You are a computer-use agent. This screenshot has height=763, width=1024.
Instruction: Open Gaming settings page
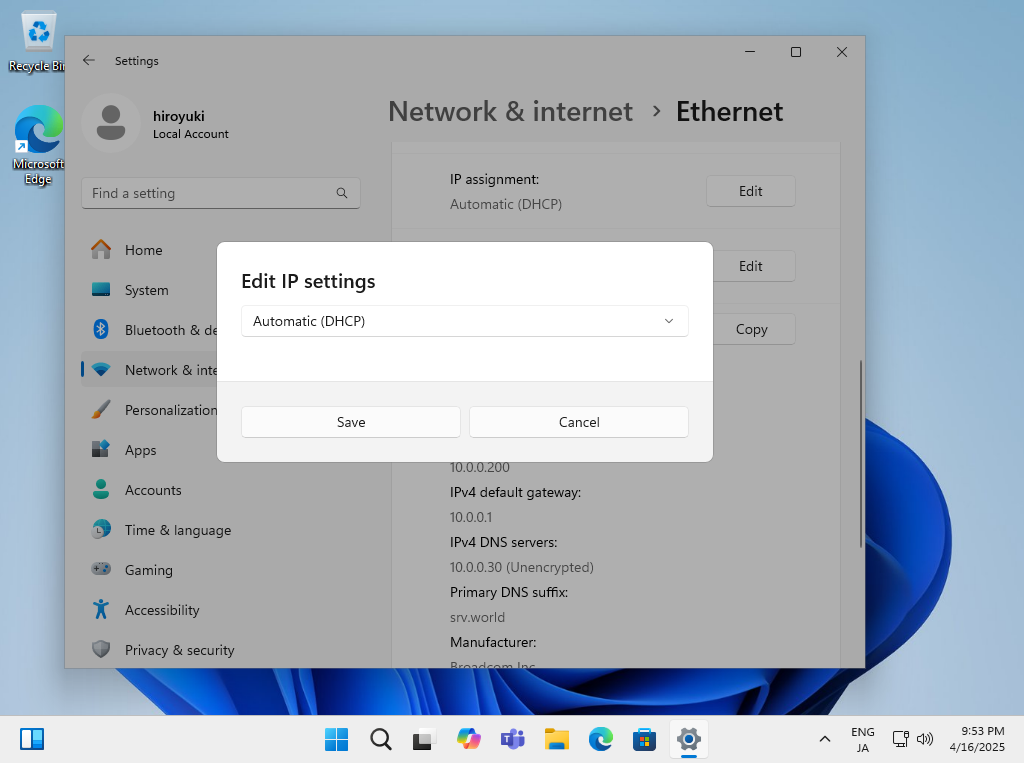coord(221,570)
